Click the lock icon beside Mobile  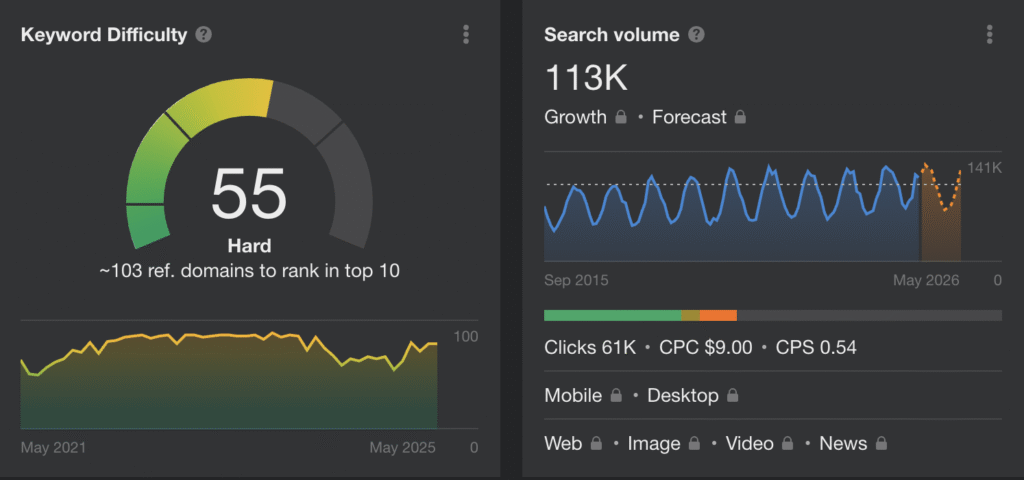click(616, 395)
